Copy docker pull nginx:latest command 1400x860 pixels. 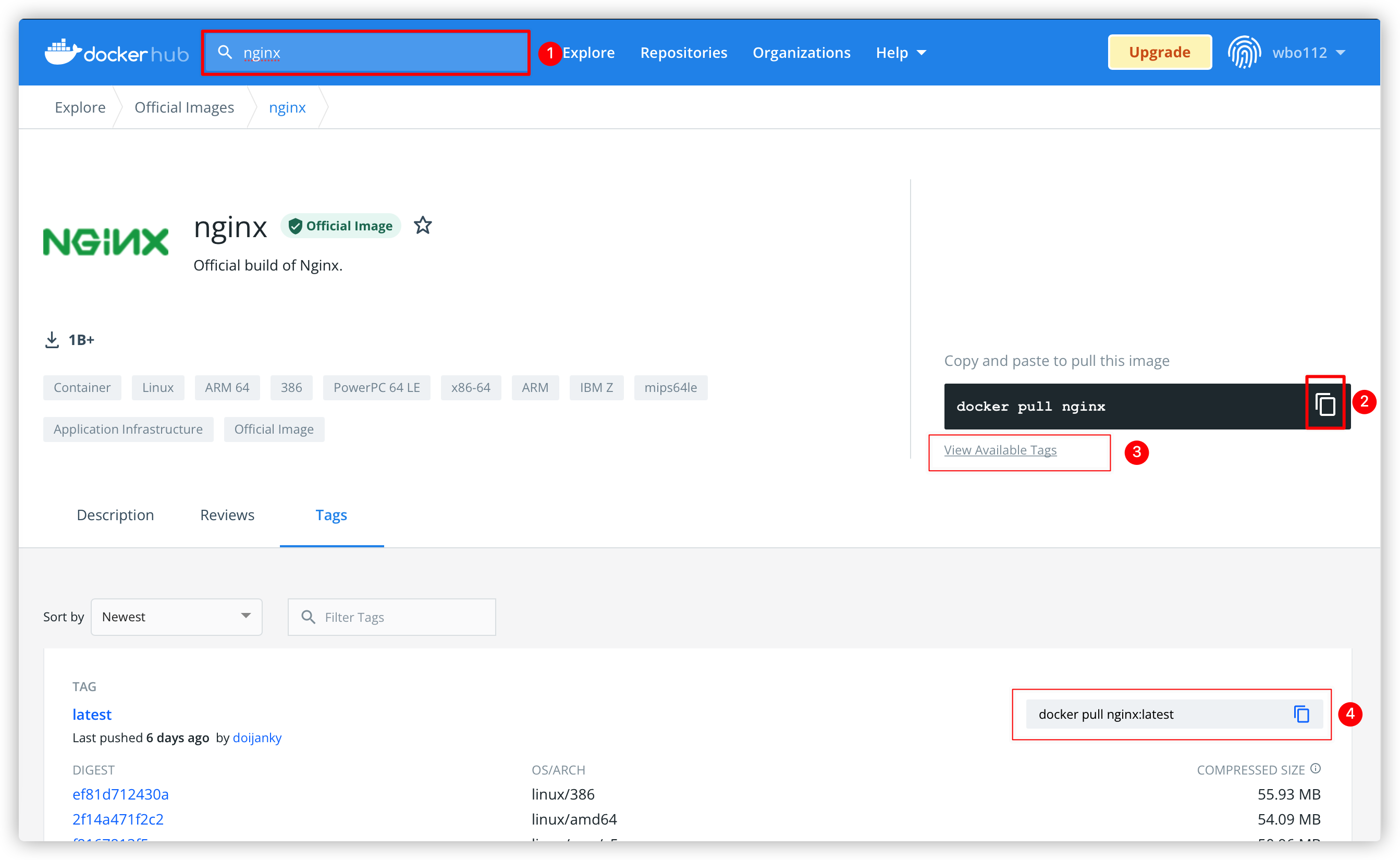[1301, 714]
